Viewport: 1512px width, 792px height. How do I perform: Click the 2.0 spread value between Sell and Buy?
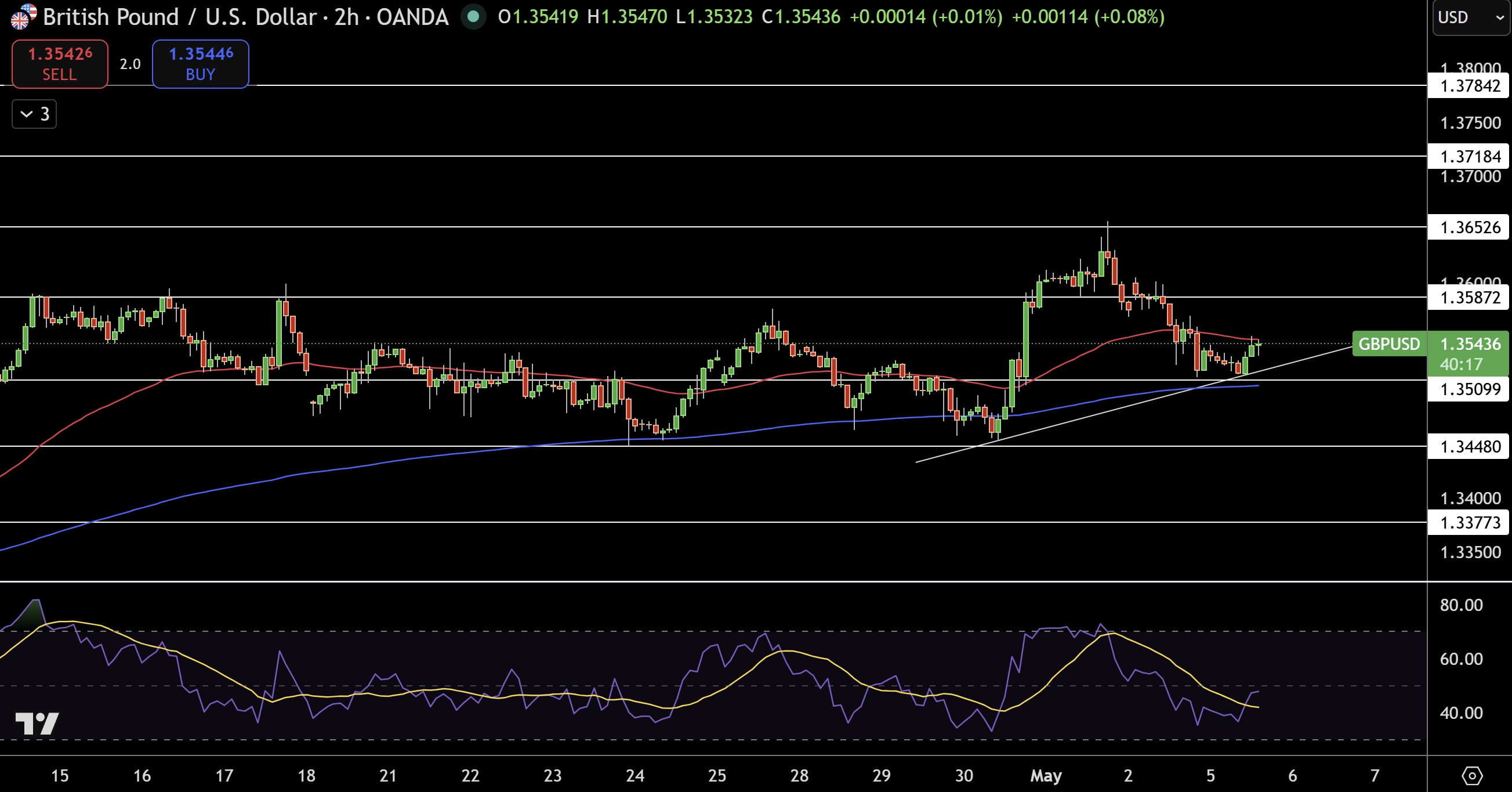pos(130,64)
